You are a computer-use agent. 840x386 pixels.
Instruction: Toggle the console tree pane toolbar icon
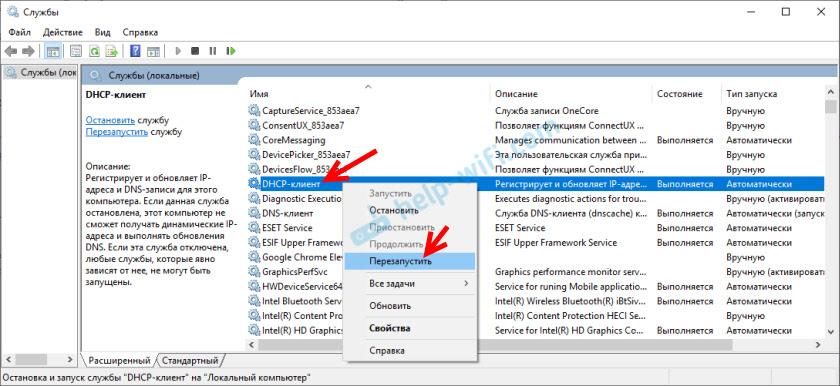(x=53, y=51)
